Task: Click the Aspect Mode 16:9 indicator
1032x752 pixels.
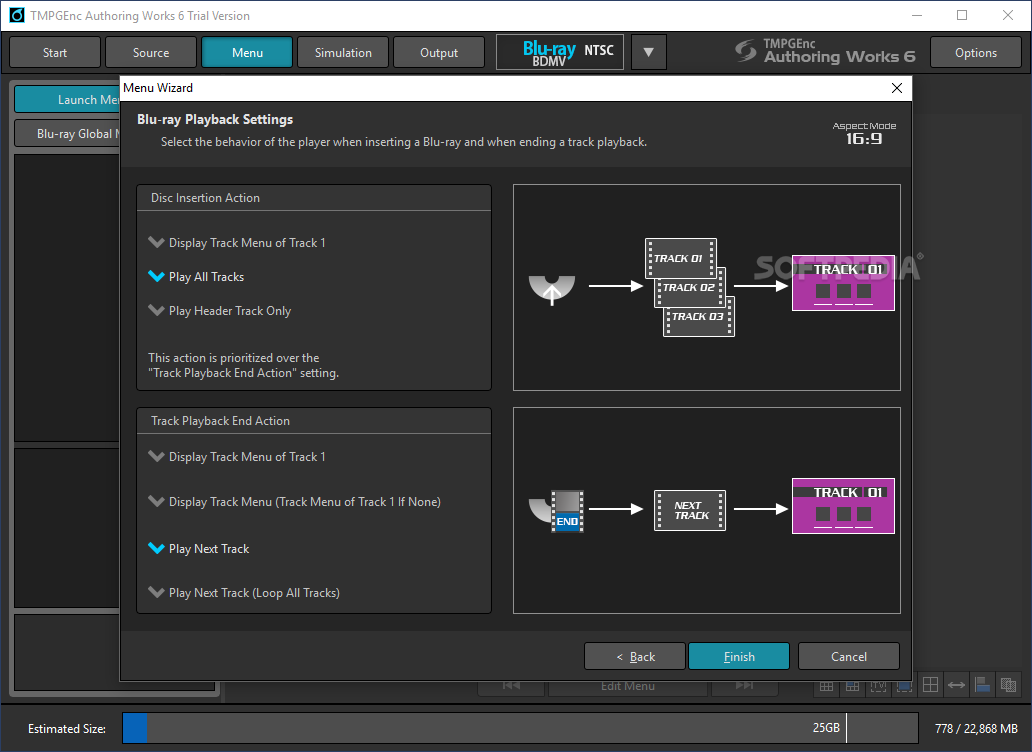Action: [x=864, y=134]
